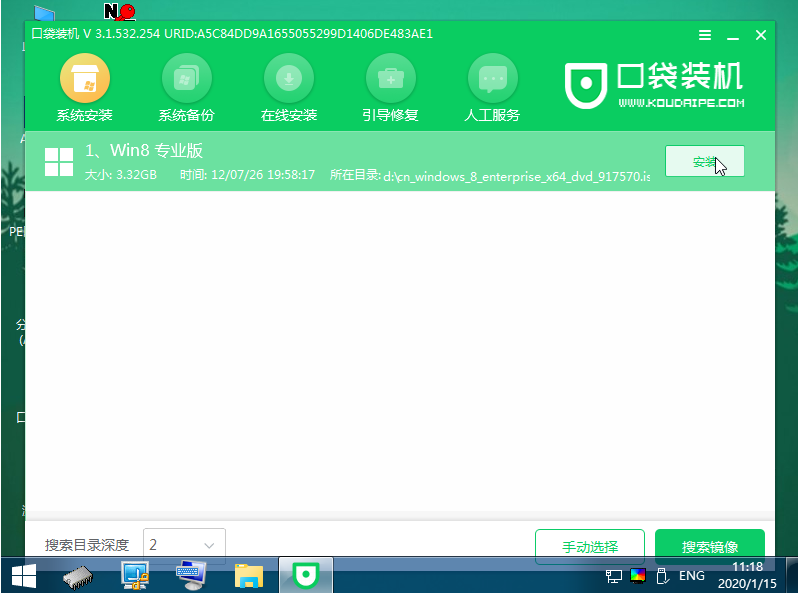
Task: Click the USB device tray icon
Action: click(x=662, y=576)
